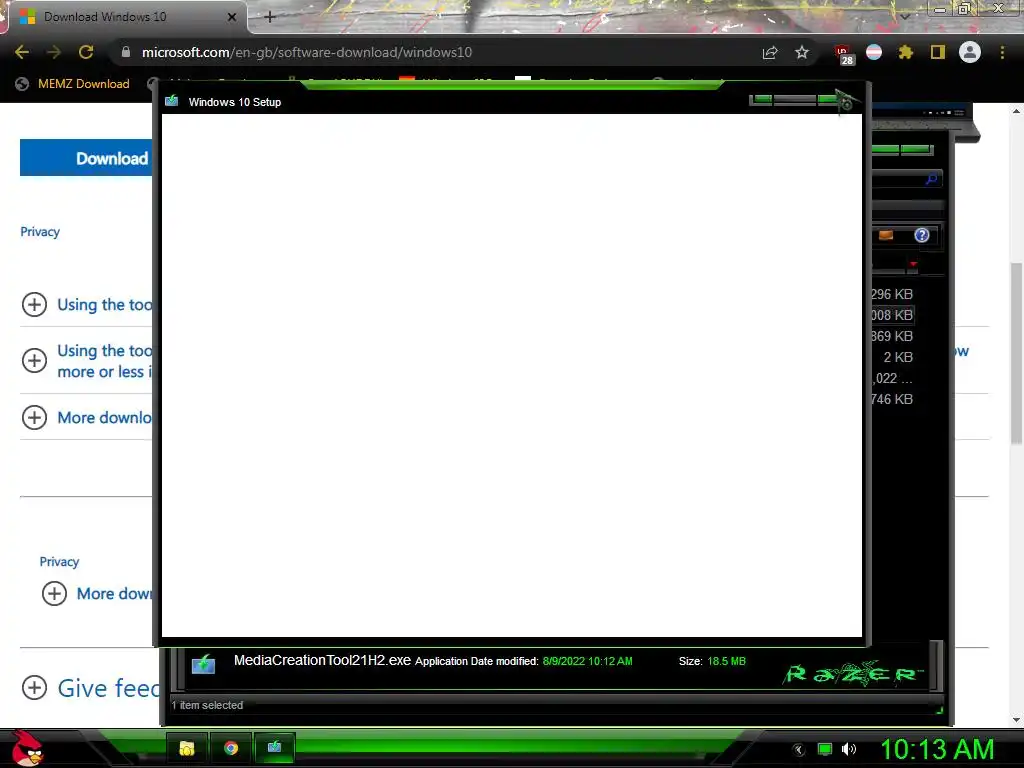Go back in Chrome's navigation

(22, 52)
